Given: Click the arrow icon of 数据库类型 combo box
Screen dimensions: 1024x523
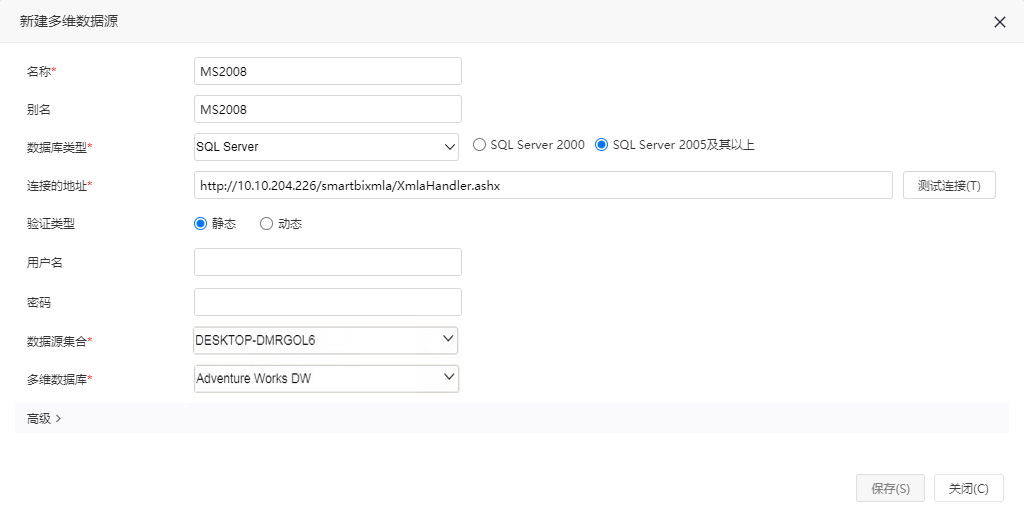Looking at the screenshot, I should 449,147.
